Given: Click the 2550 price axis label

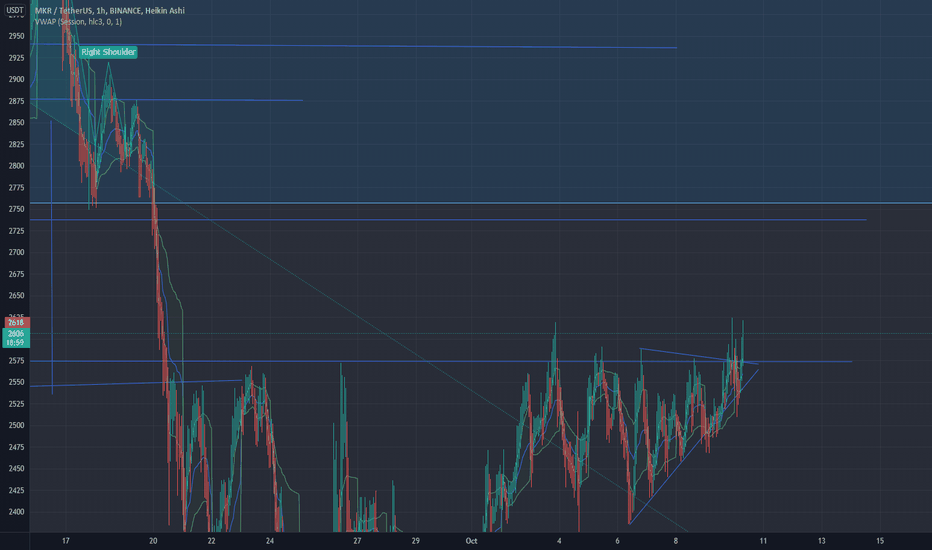Looking at the screenshot, I should click(x=17, y=382).
